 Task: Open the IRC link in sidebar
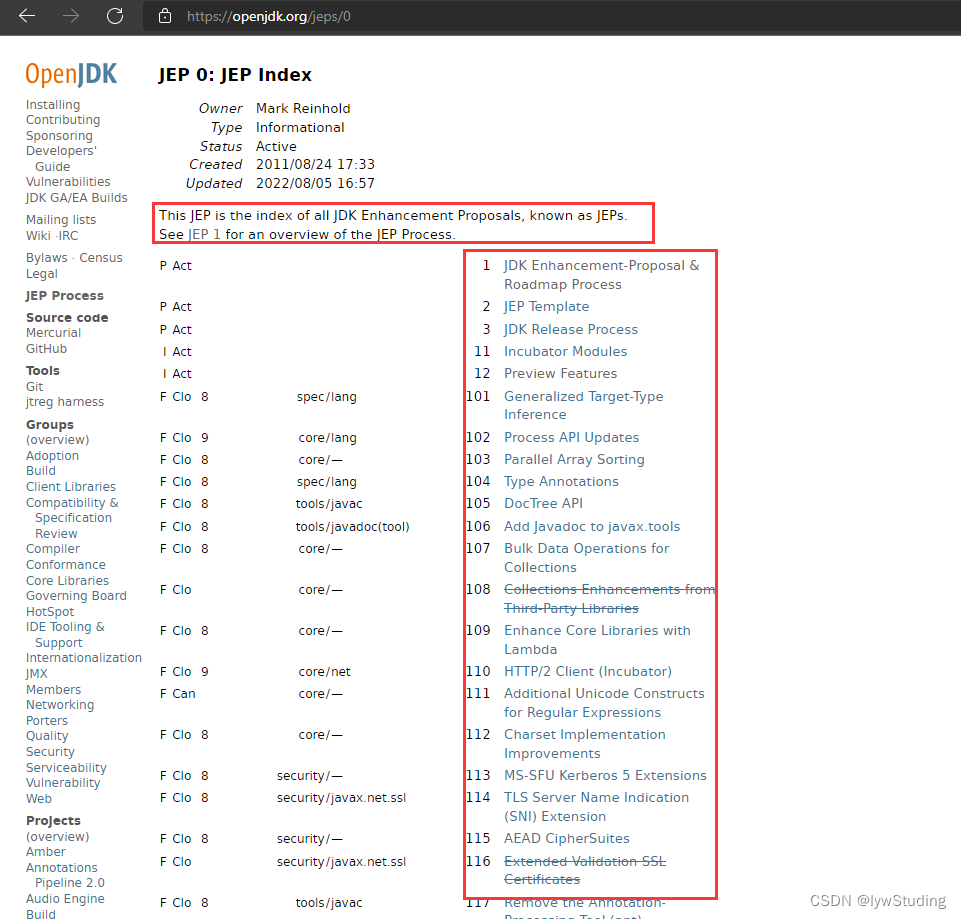click(x=68, y=236)
